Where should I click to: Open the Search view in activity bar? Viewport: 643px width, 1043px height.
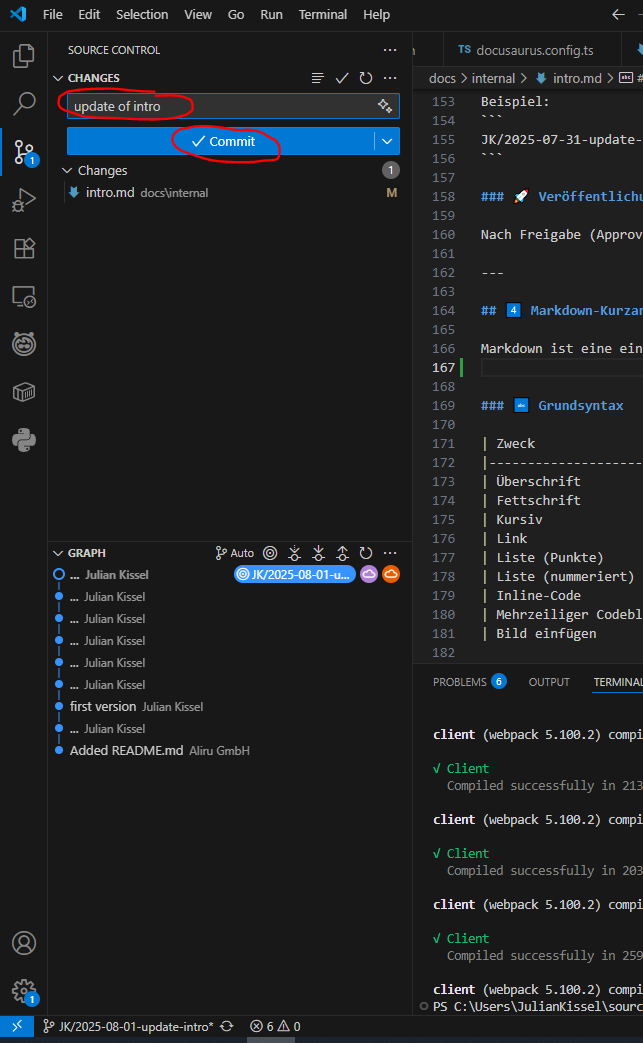point(24,104)
